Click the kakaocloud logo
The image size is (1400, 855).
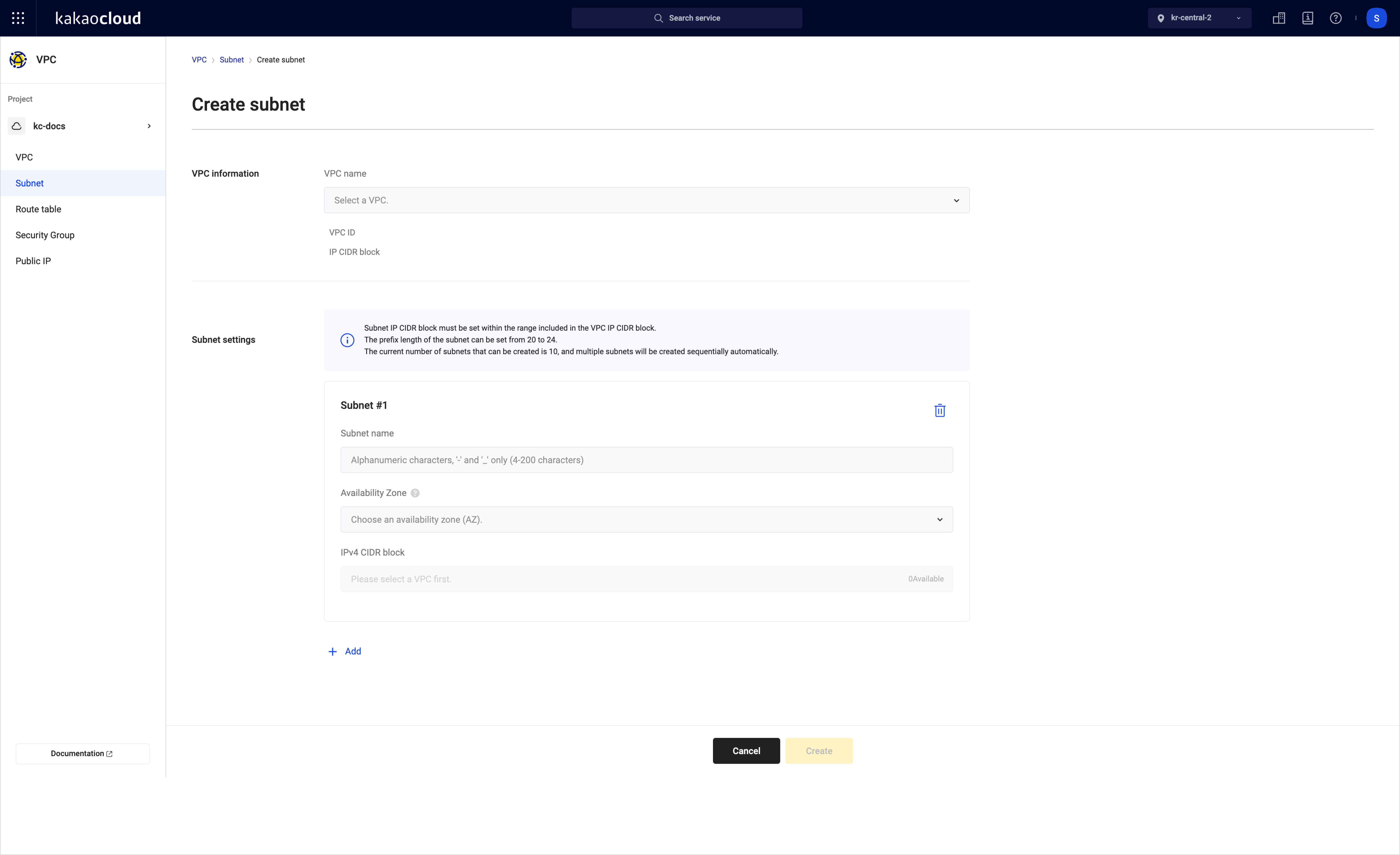point(98,18)
